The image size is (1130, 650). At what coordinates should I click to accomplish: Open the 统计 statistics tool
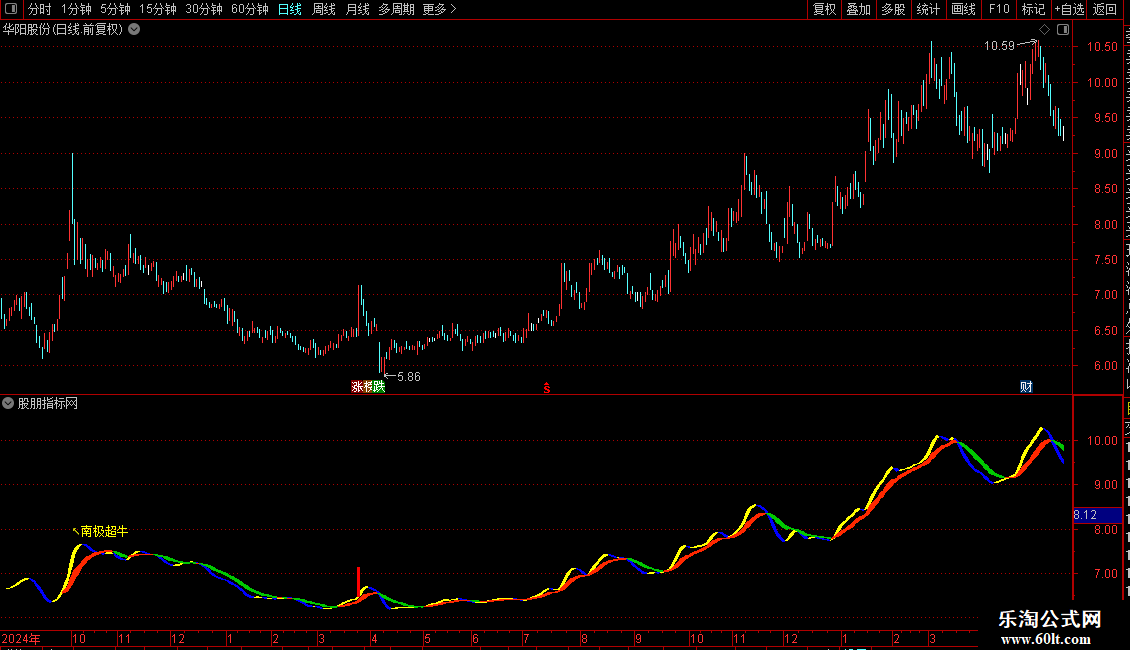pyautogui.click(x=927, y=9)
